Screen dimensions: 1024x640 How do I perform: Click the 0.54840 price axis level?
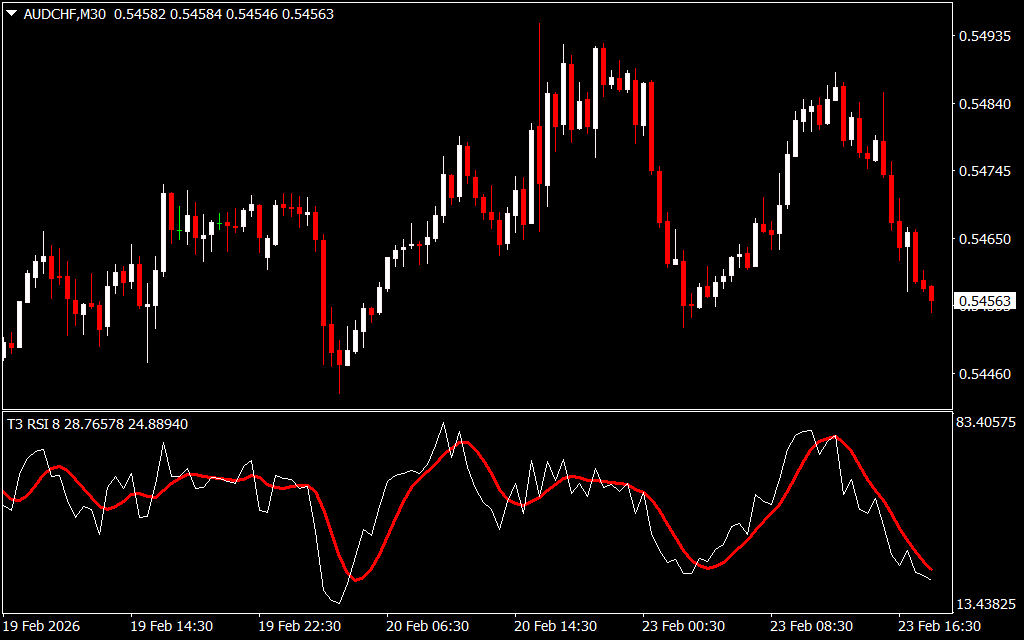coord(985,105)
